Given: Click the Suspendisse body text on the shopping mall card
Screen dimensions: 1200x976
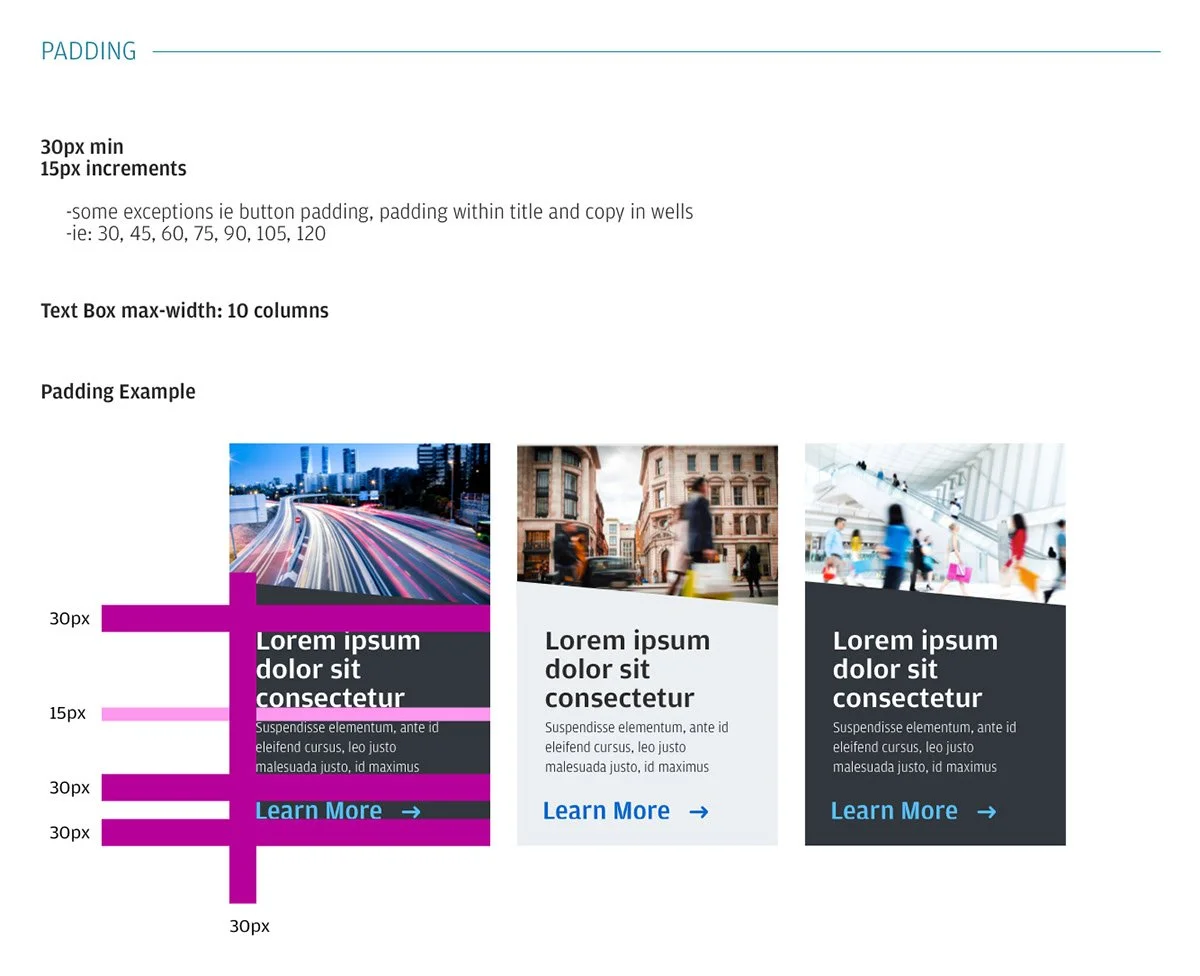Looking at the screenshot, I should tap(925, 747).
